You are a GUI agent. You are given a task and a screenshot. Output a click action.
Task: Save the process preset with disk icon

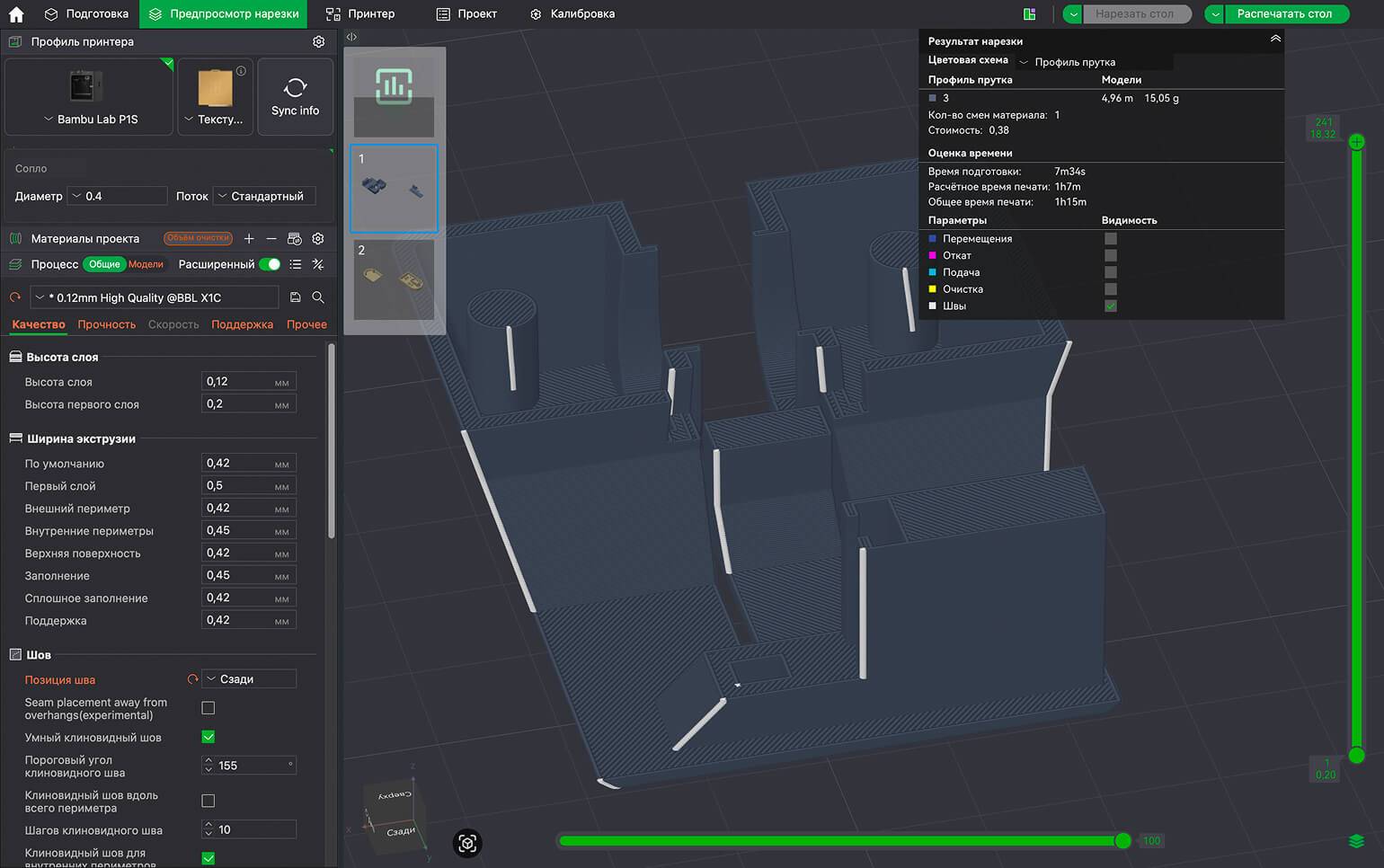coord(296,297)
